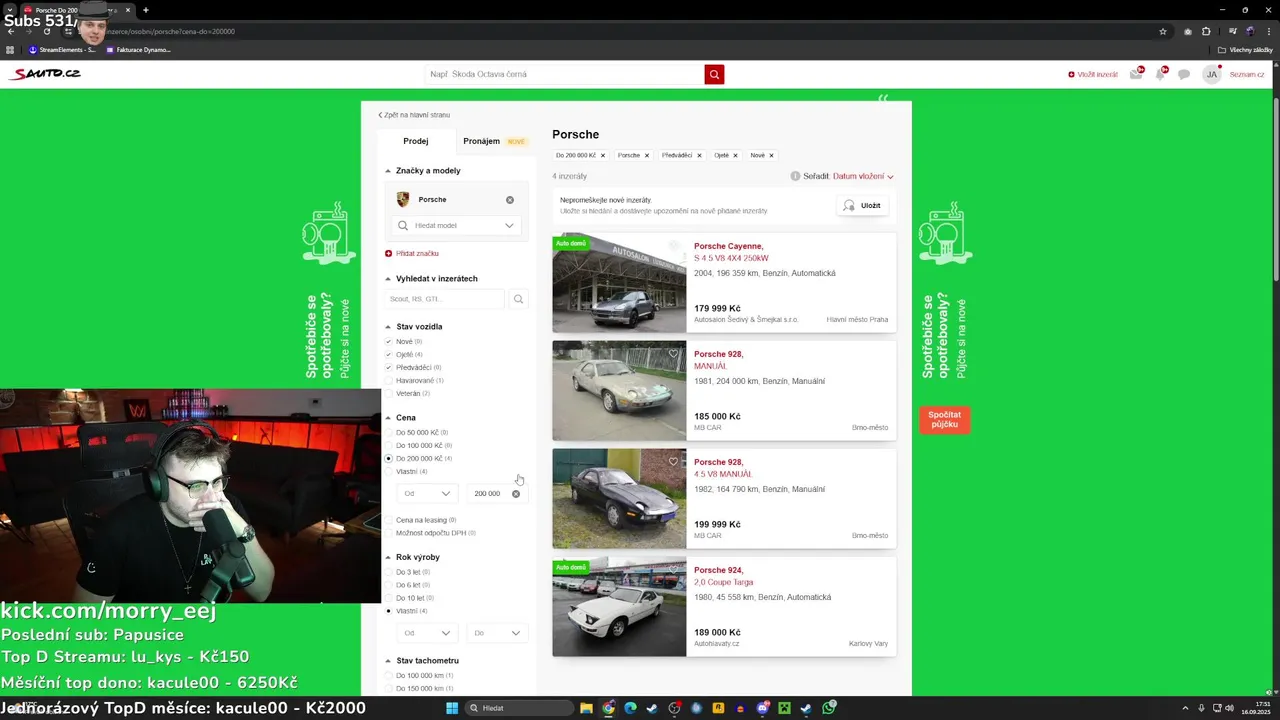This screenshot has height=720, width=1280.
Task: Open the Hledat model dropdown
Action: click(x=457, y=226)
